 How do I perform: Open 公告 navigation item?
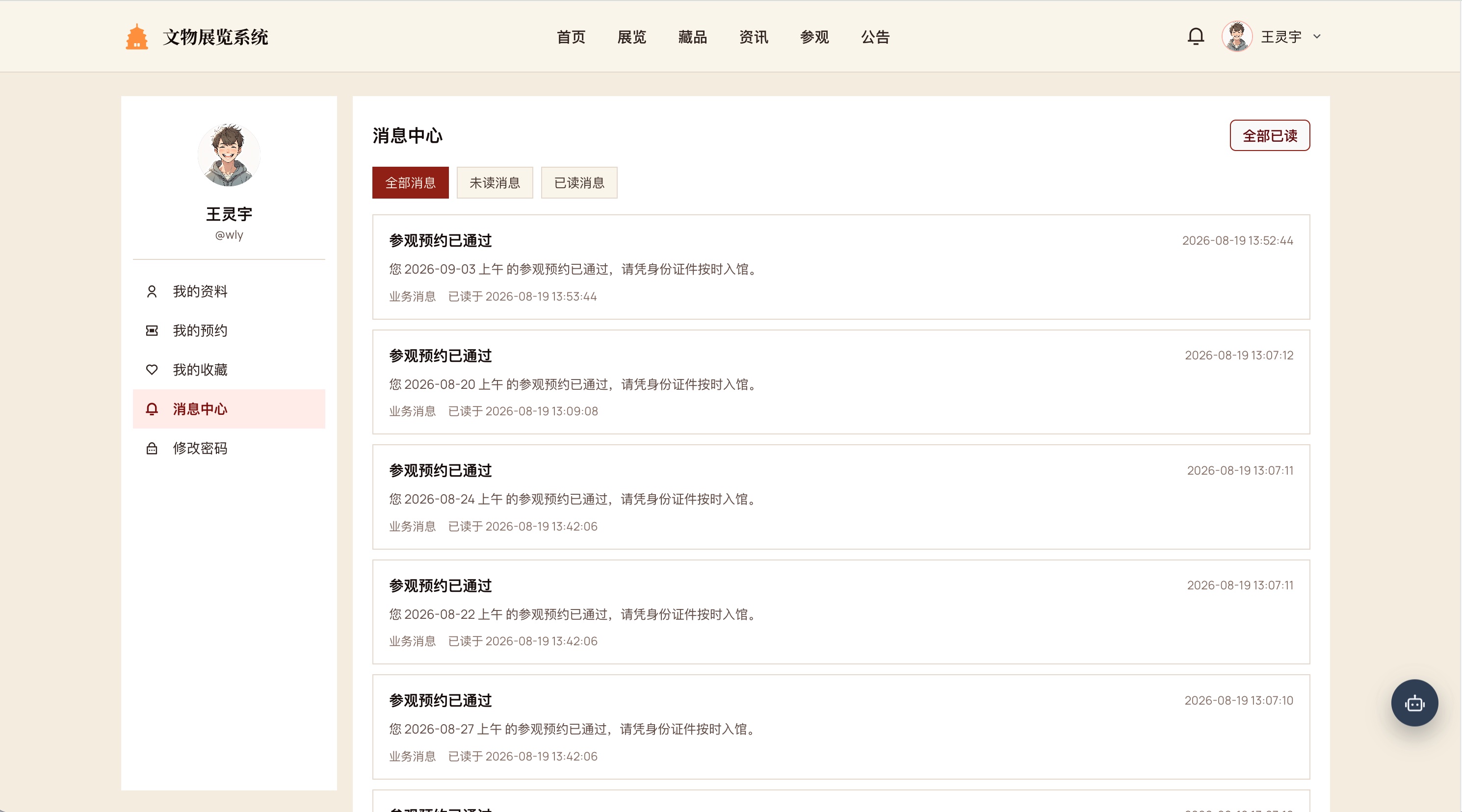tap(875, 37)
